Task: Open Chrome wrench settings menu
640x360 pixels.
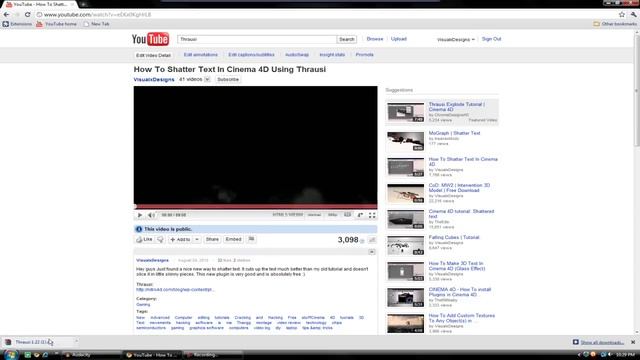Action: [x=633, y=14]
